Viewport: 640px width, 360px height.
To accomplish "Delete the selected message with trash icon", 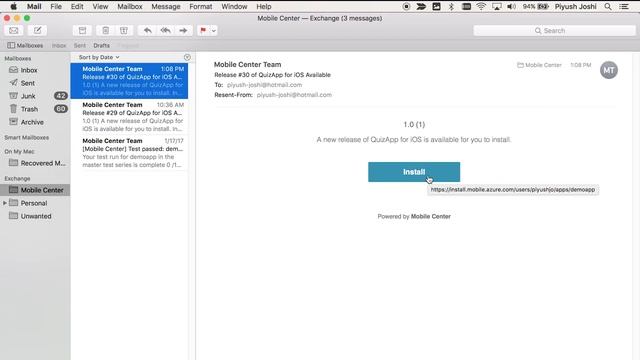I will pyautogui.click(x=106, y=31).
